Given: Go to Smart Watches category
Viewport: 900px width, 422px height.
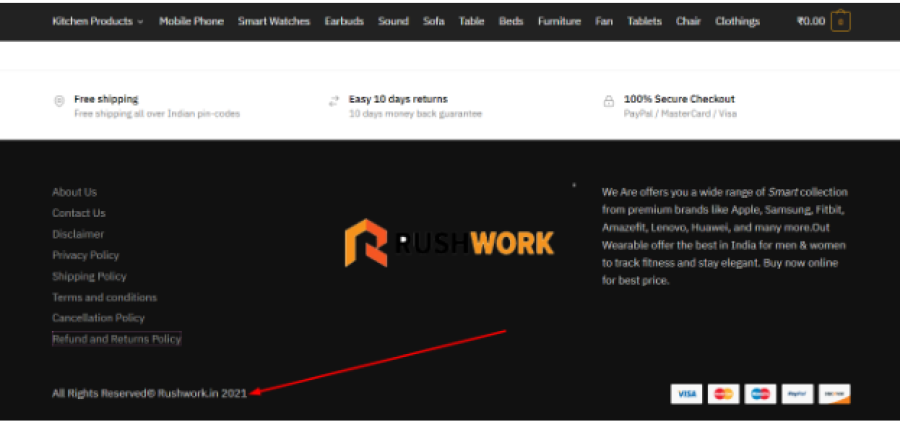Looking at the screenshot, I should [274, 21].
